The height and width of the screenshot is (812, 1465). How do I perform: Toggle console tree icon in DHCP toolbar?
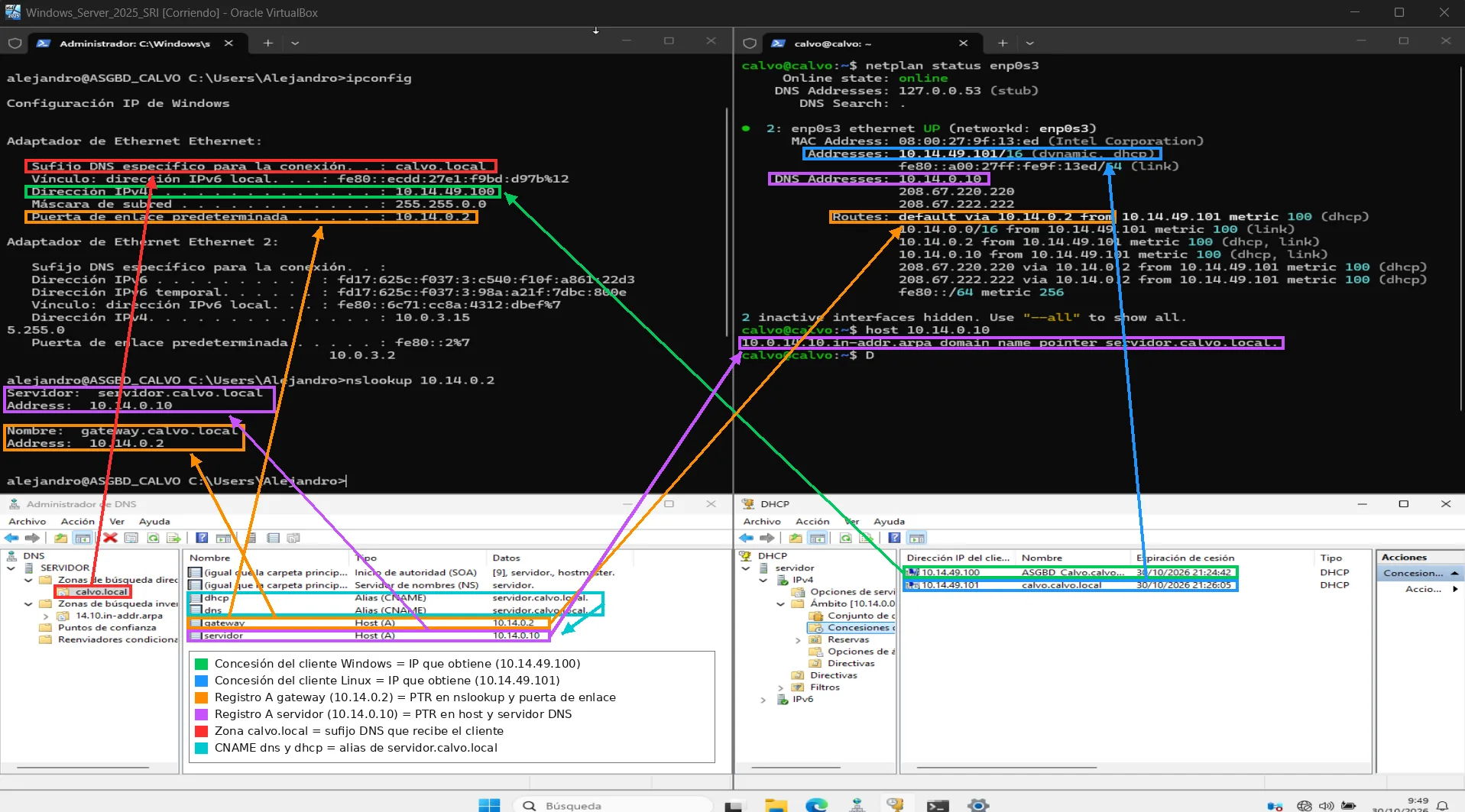click(x=818, y=538)
